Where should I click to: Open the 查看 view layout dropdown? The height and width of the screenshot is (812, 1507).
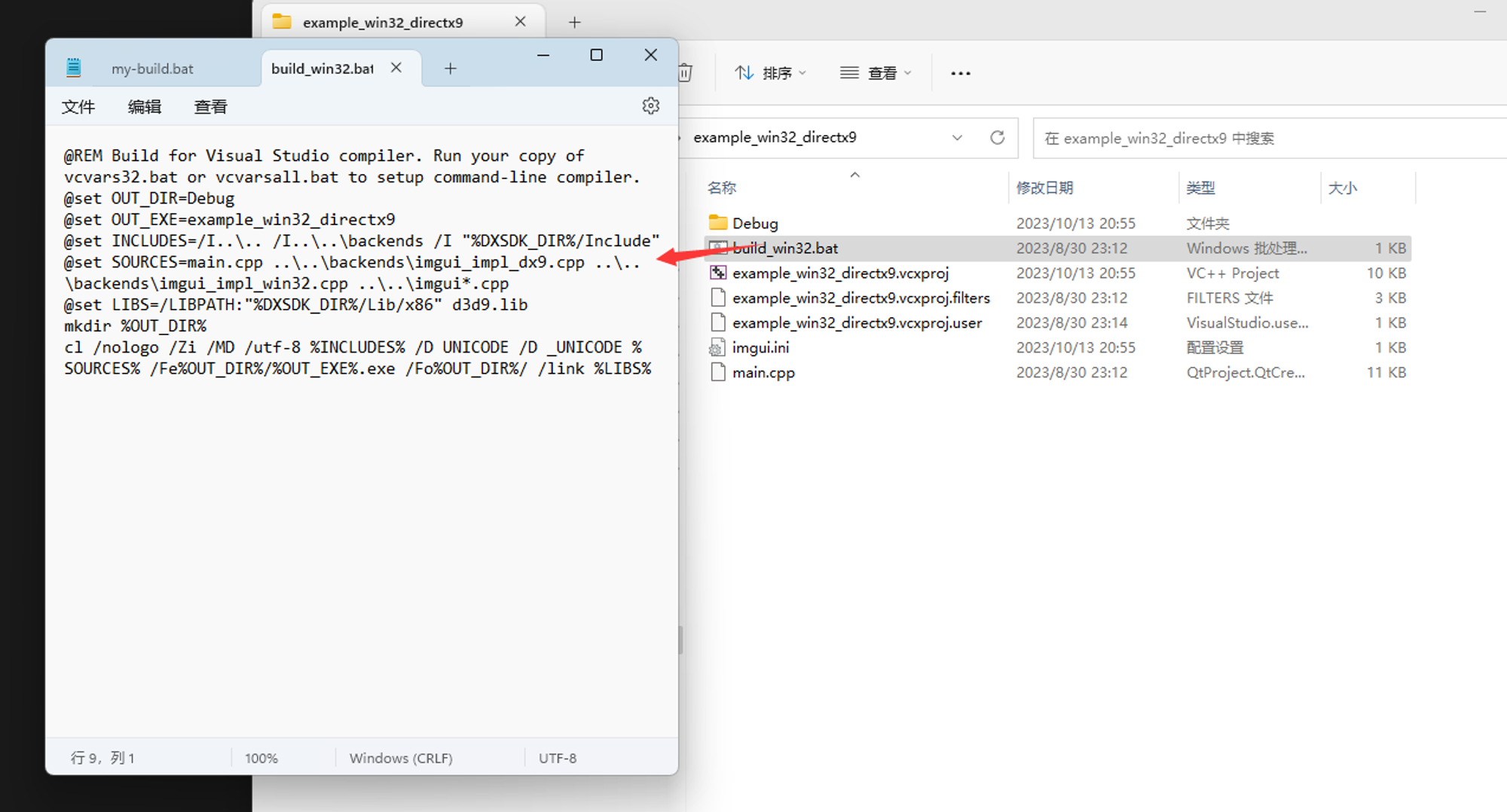[876, 72]
